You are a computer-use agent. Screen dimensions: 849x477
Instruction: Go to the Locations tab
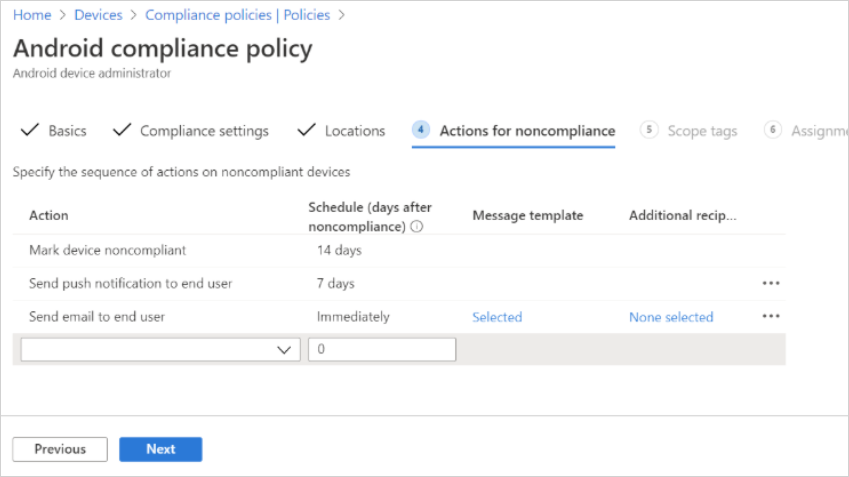point(354,131)
